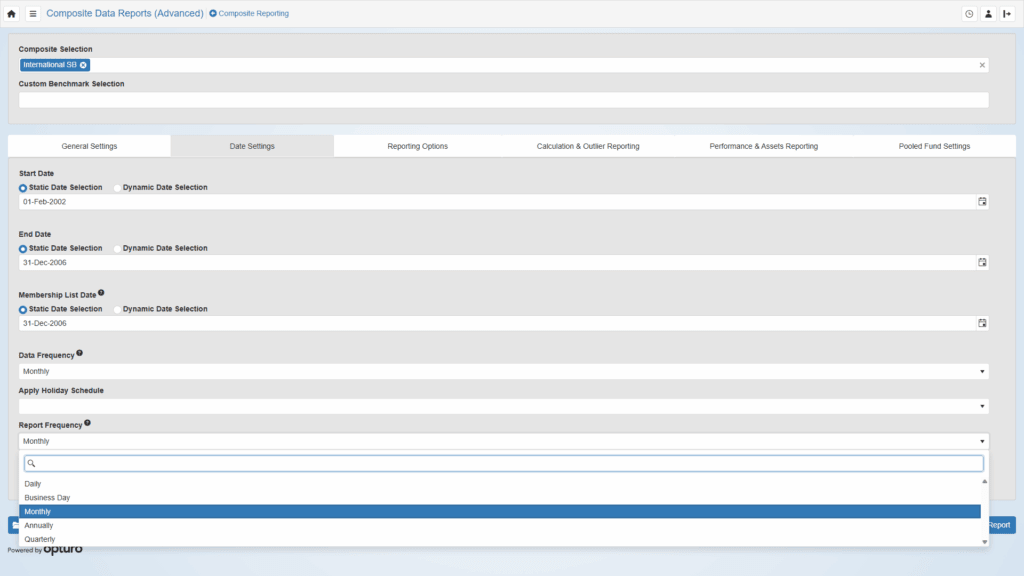Select Dynamic Date Selection for Start Date

click(118, 187)
